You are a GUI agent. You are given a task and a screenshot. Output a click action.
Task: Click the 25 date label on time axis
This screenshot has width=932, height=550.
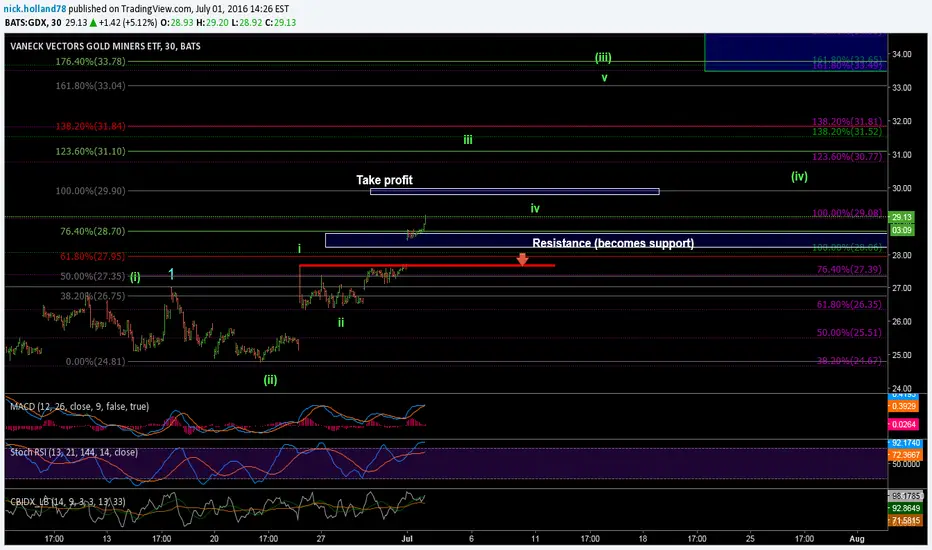(x=750, y=539)
